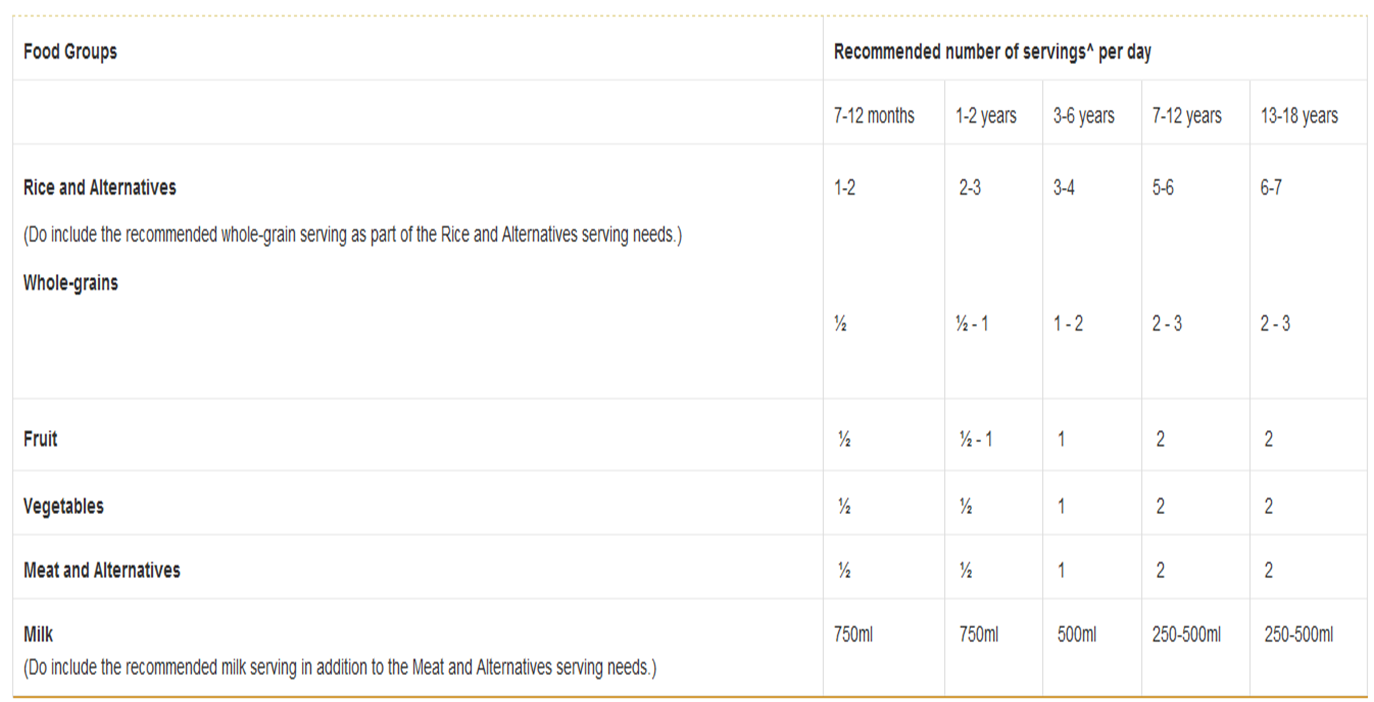The height and width of the screenshot is (702, 1374).
Task: Select the 7-12 years column header
Action: 1186,116
